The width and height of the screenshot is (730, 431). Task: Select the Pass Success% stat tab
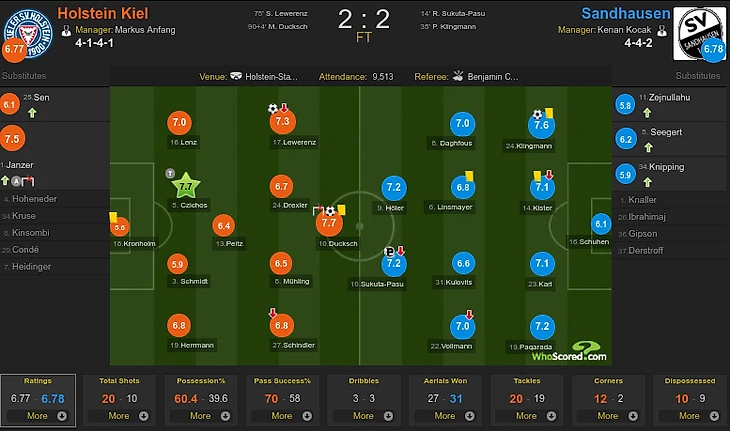[x=281, y=382]
